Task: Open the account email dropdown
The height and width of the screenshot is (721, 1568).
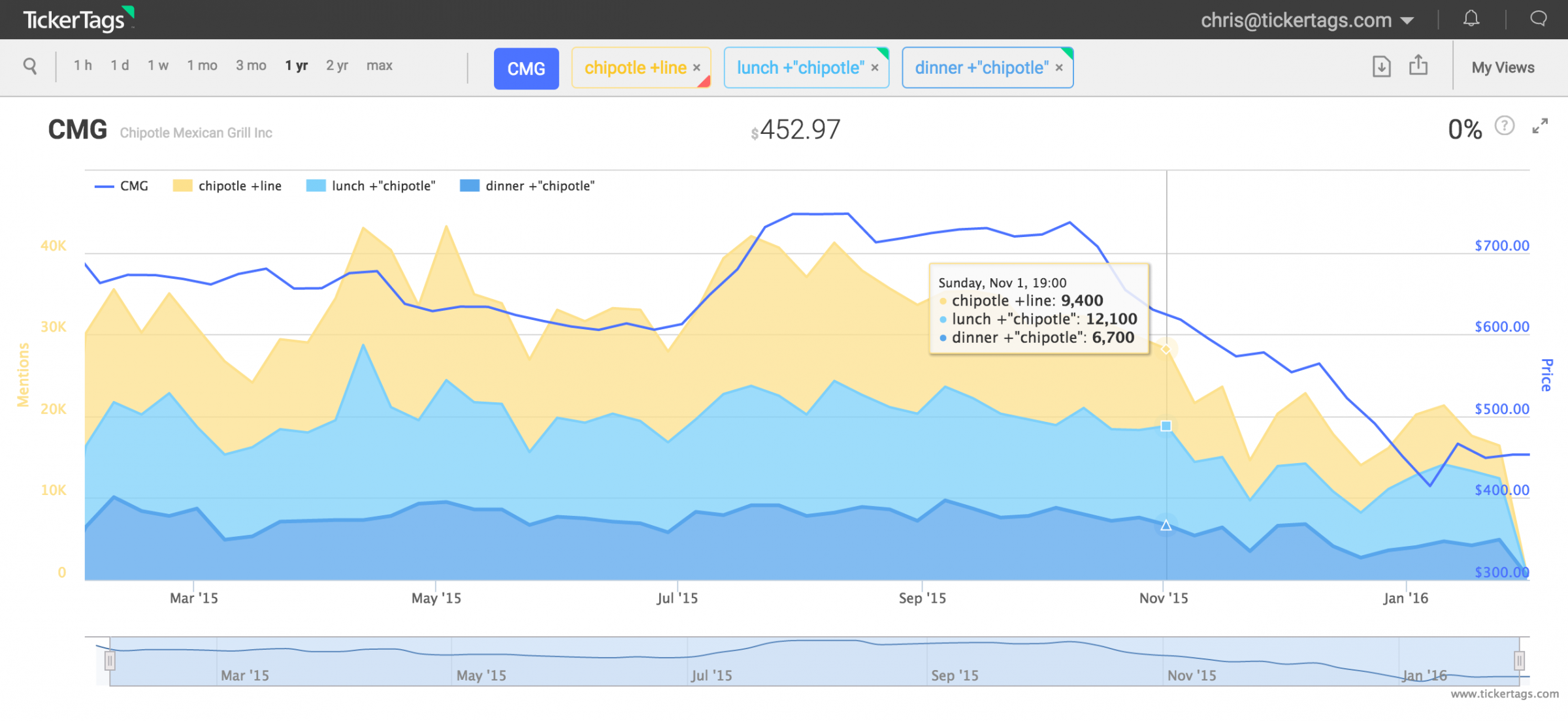Action: tap(1307, 20)
